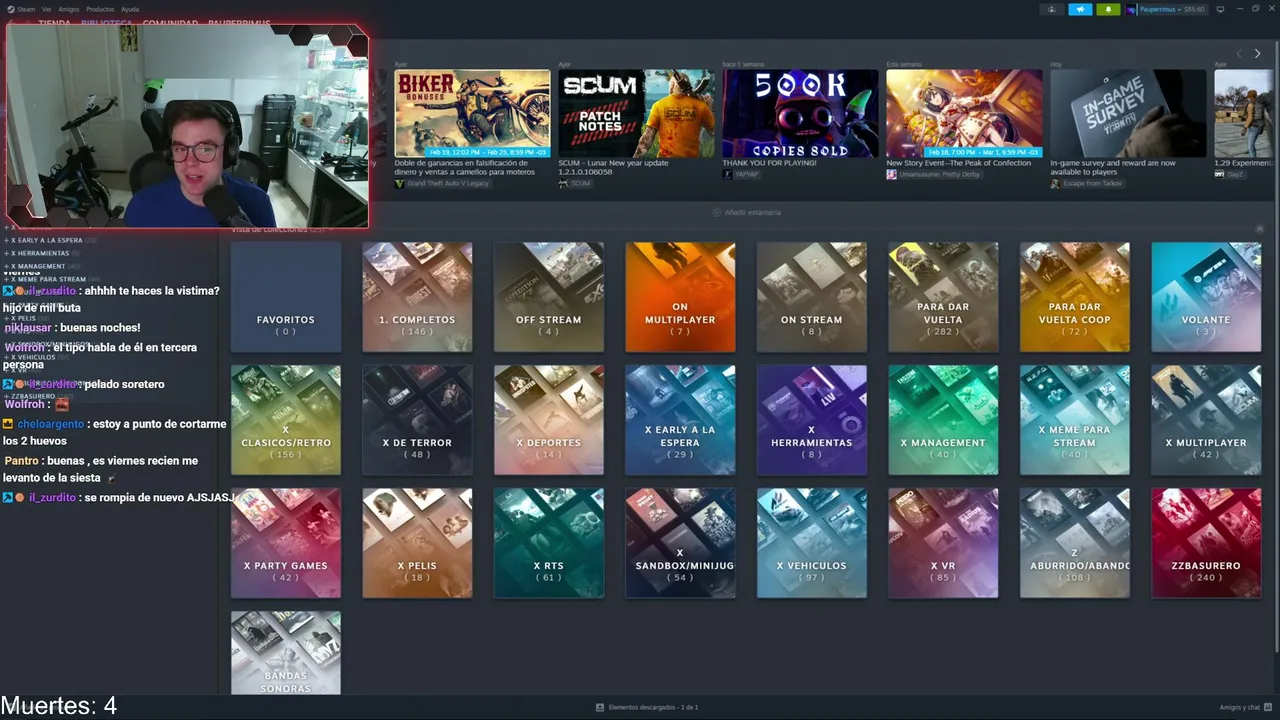Open the Ver menu
1280x720 pixels.
point(46,9)
